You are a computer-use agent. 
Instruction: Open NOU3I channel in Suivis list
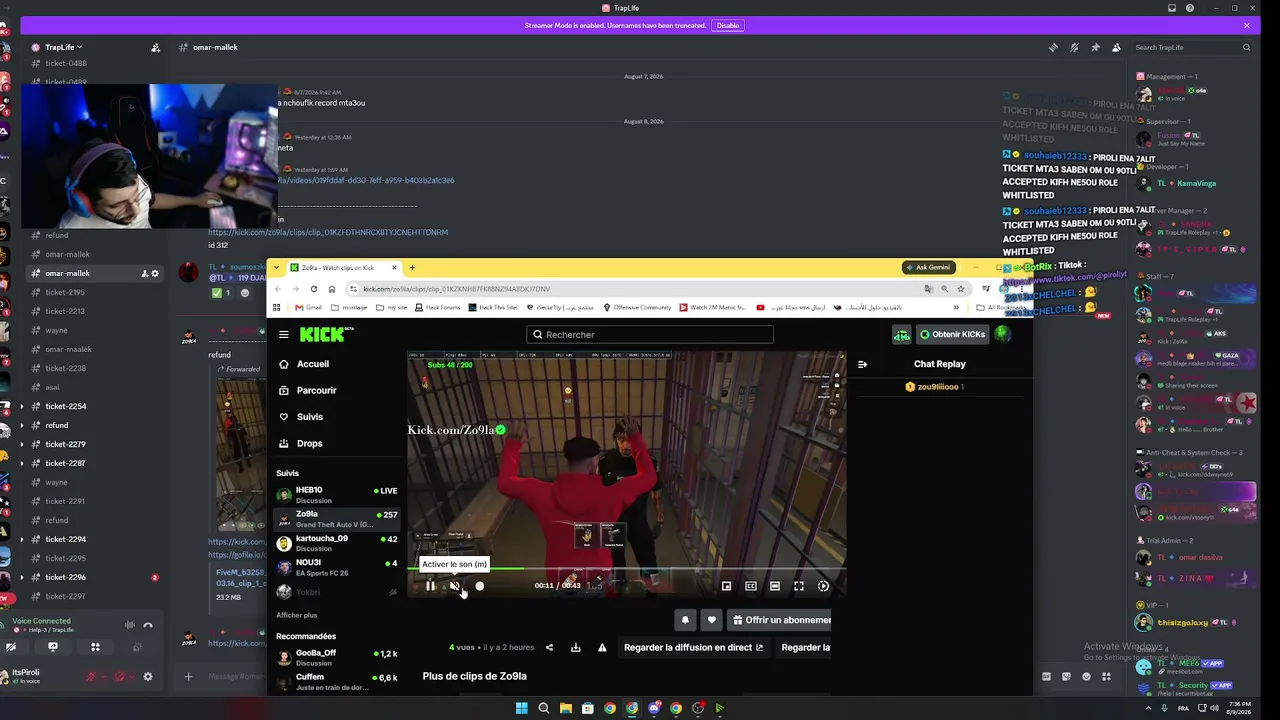(x=336, y=567)
